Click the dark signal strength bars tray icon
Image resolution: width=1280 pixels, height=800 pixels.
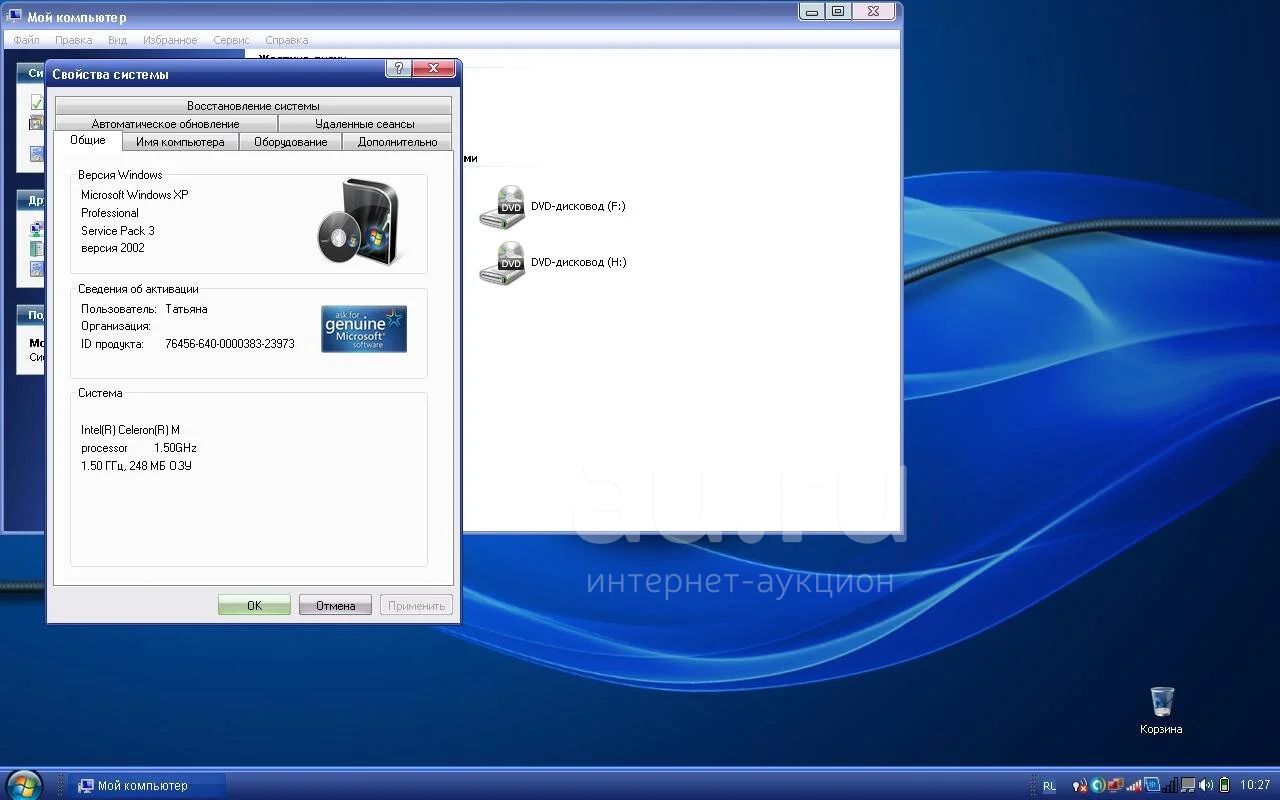coord(1170,785)
